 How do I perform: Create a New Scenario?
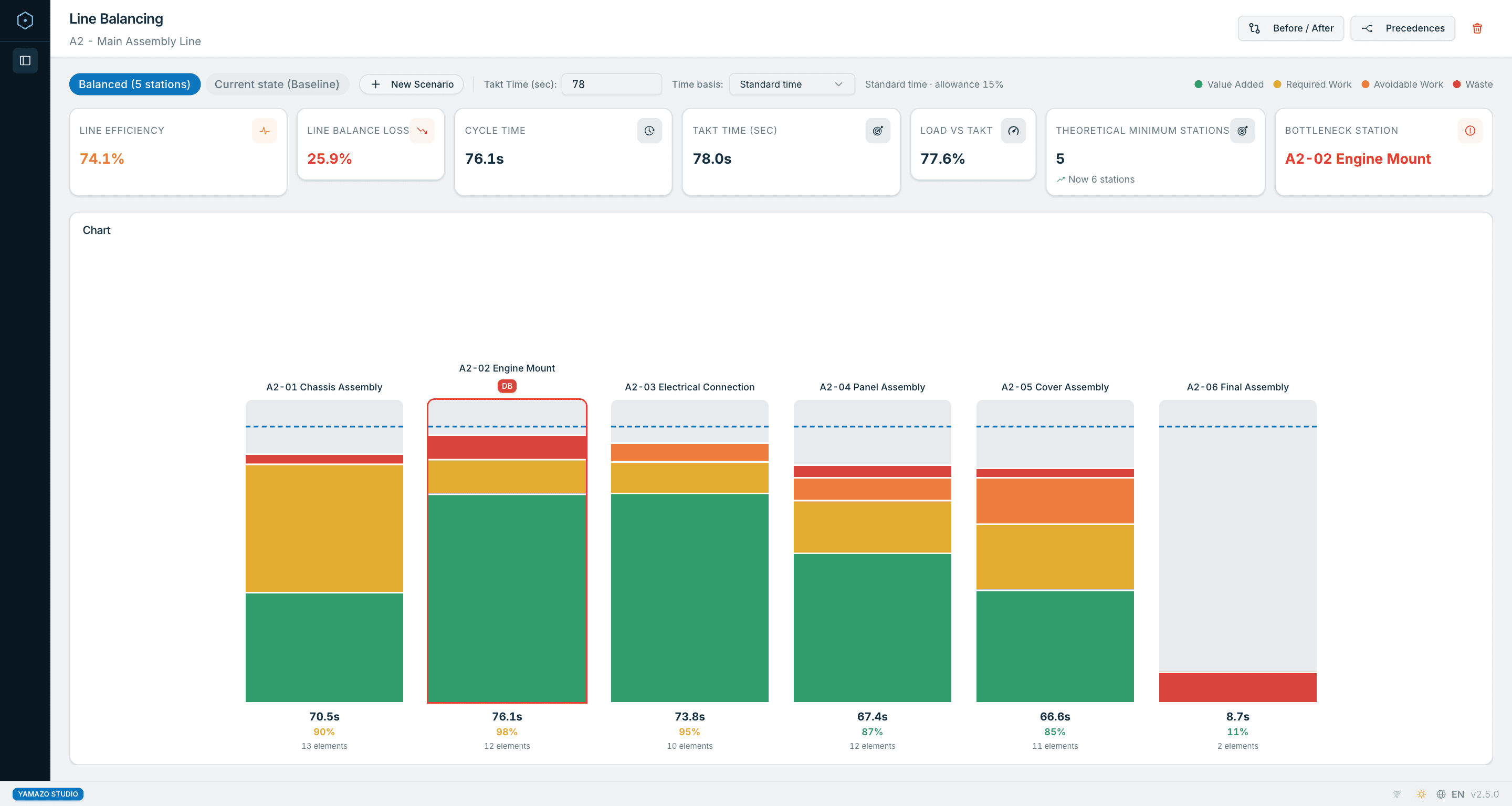412,84
